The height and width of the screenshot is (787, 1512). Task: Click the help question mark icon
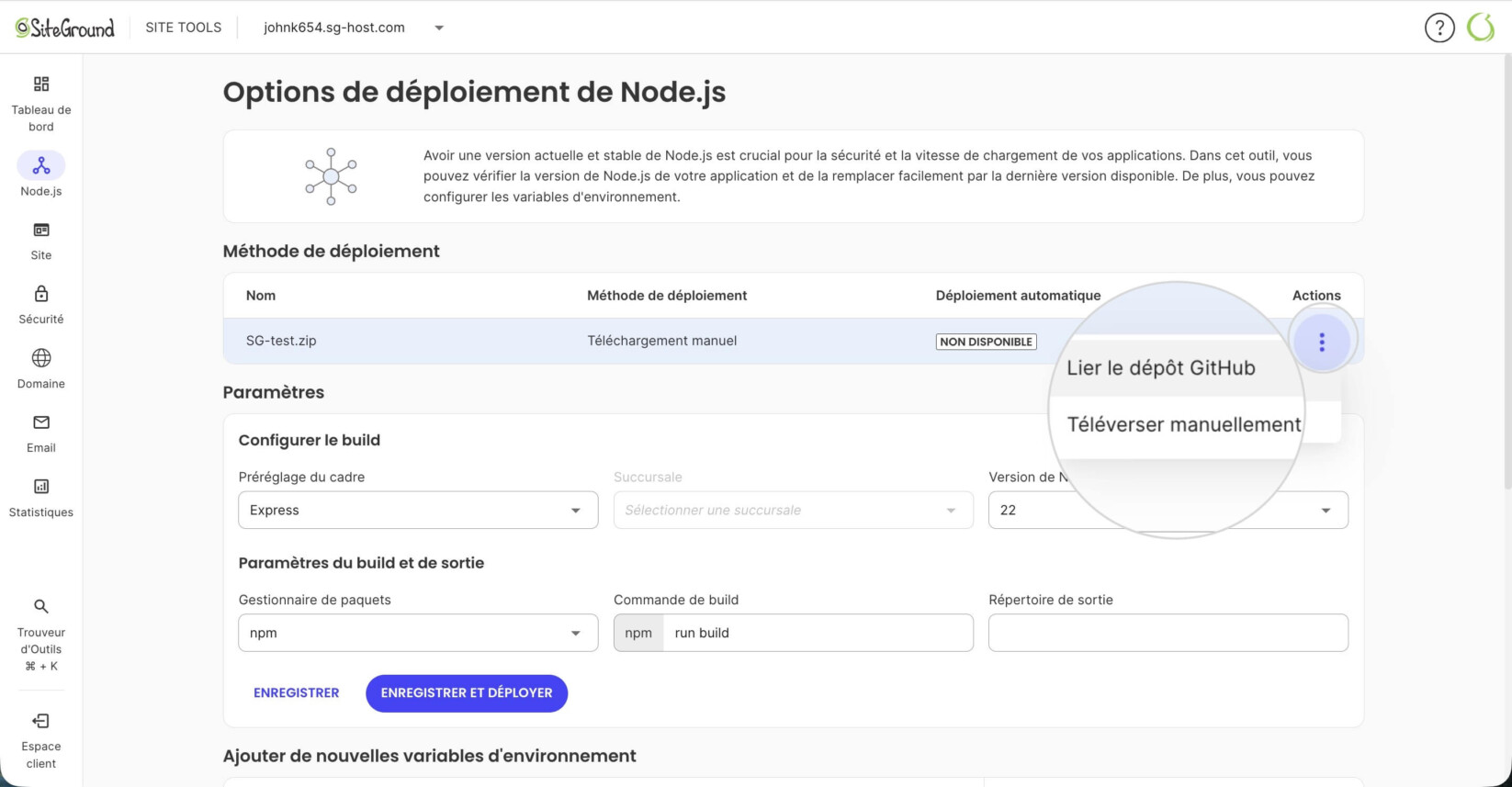[1439, 28]
